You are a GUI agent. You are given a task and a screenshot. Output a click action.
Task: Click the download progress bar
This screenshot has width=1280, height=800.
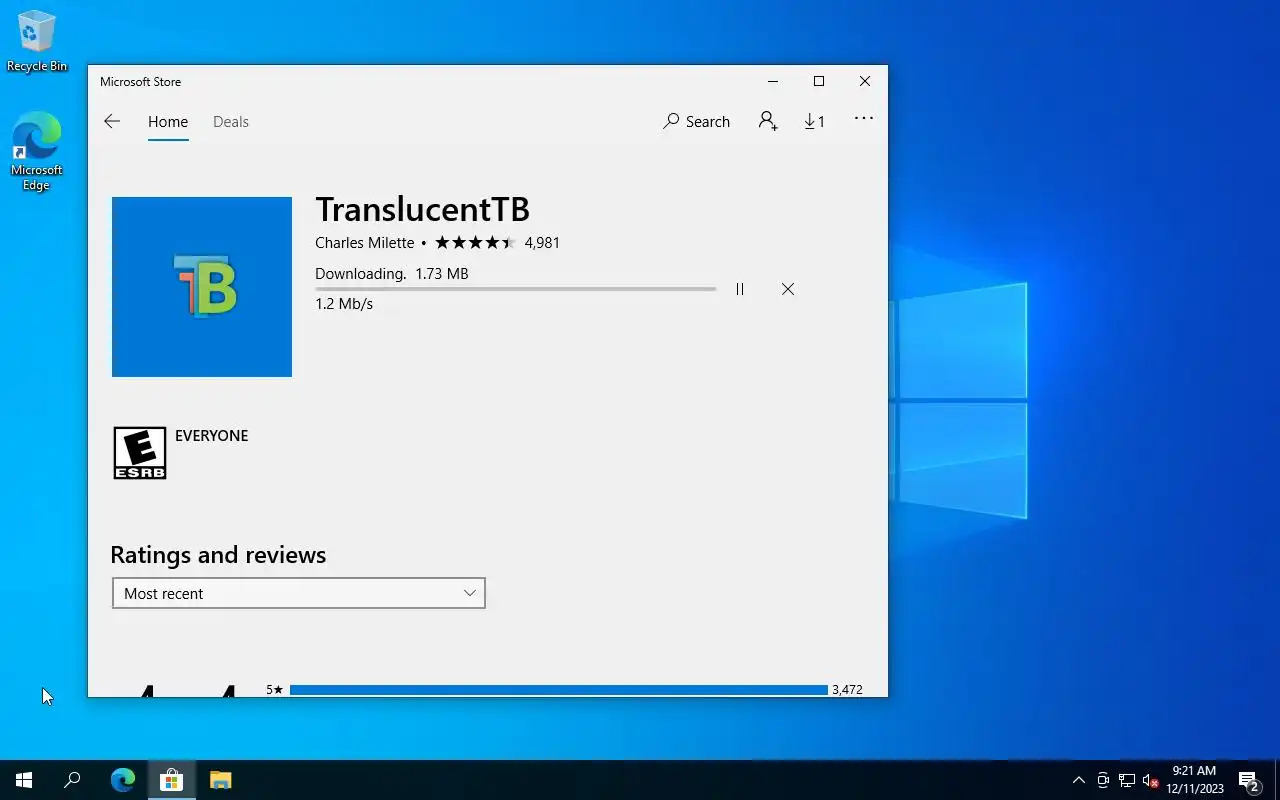click(x=515, y=289)
